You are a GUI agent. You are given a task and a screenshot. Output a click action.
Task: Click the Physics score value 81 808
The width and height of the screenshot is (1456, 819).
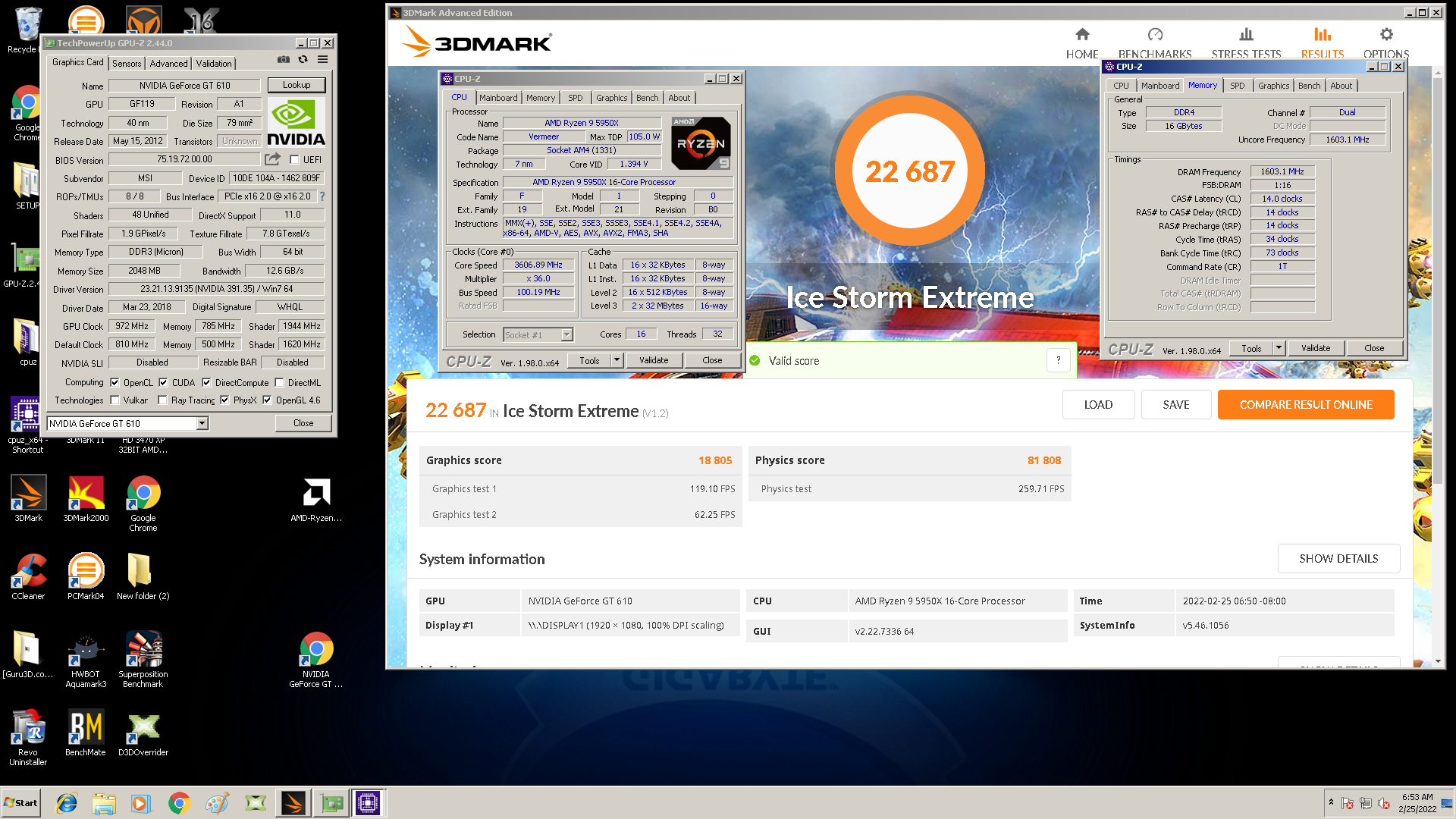click(x=1044, y=460)
